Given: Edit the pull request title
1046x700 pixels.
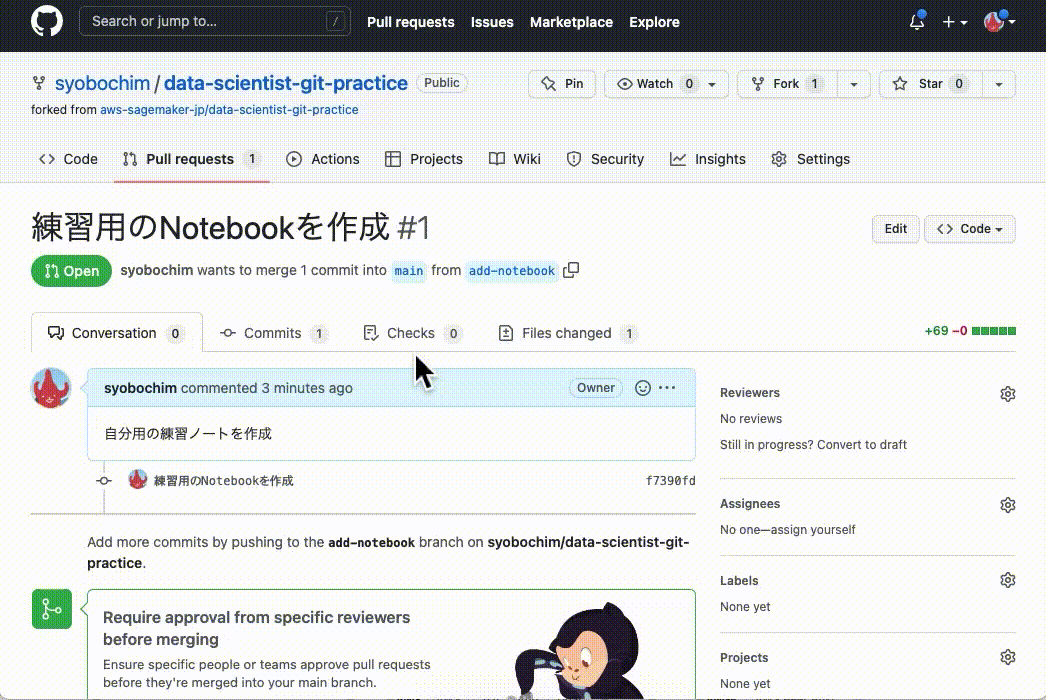Looking at the screenshot, I should click(x=895, y=229).
